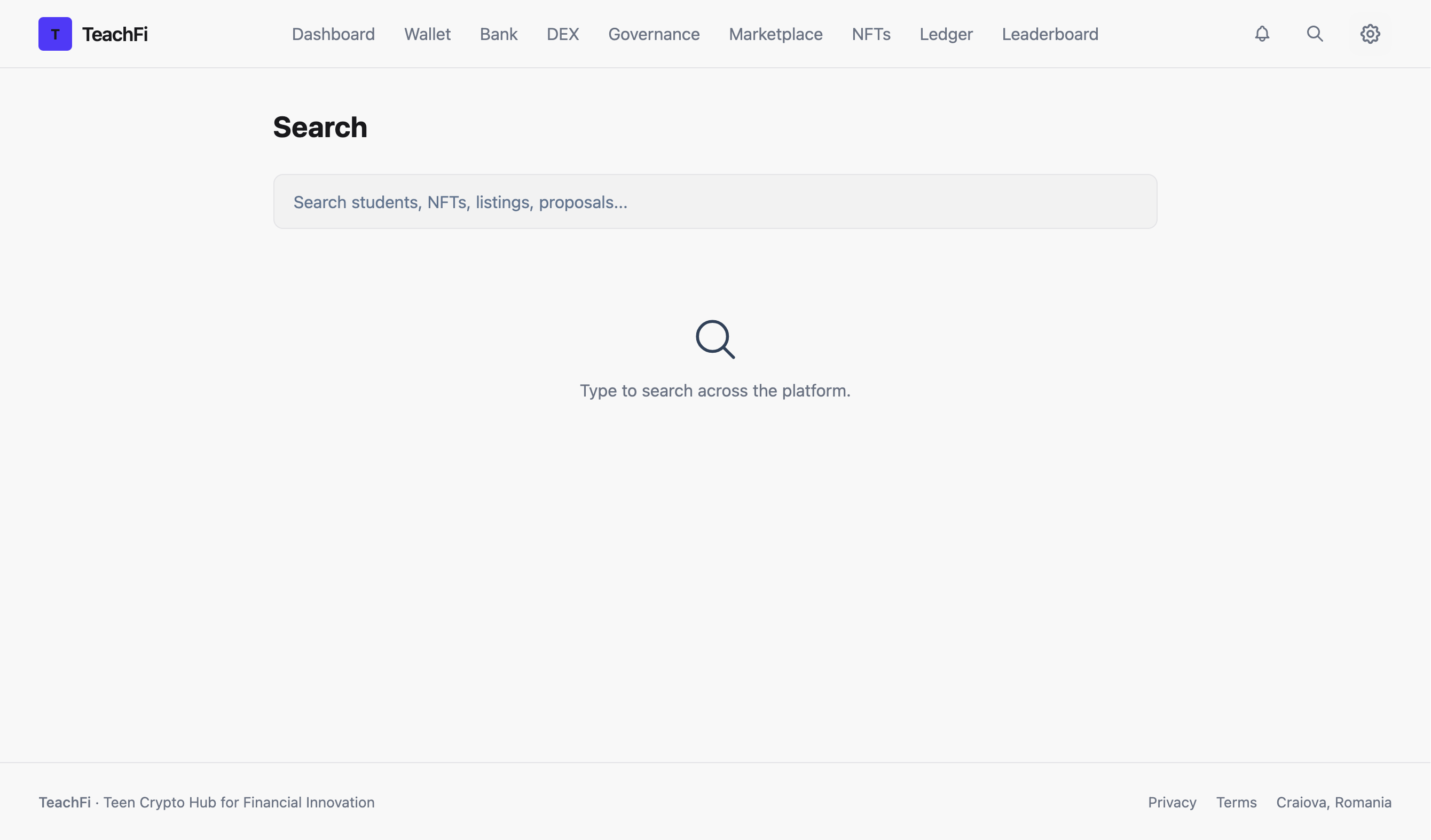Open notifications via the bell icon

[x=1261, y=34]
